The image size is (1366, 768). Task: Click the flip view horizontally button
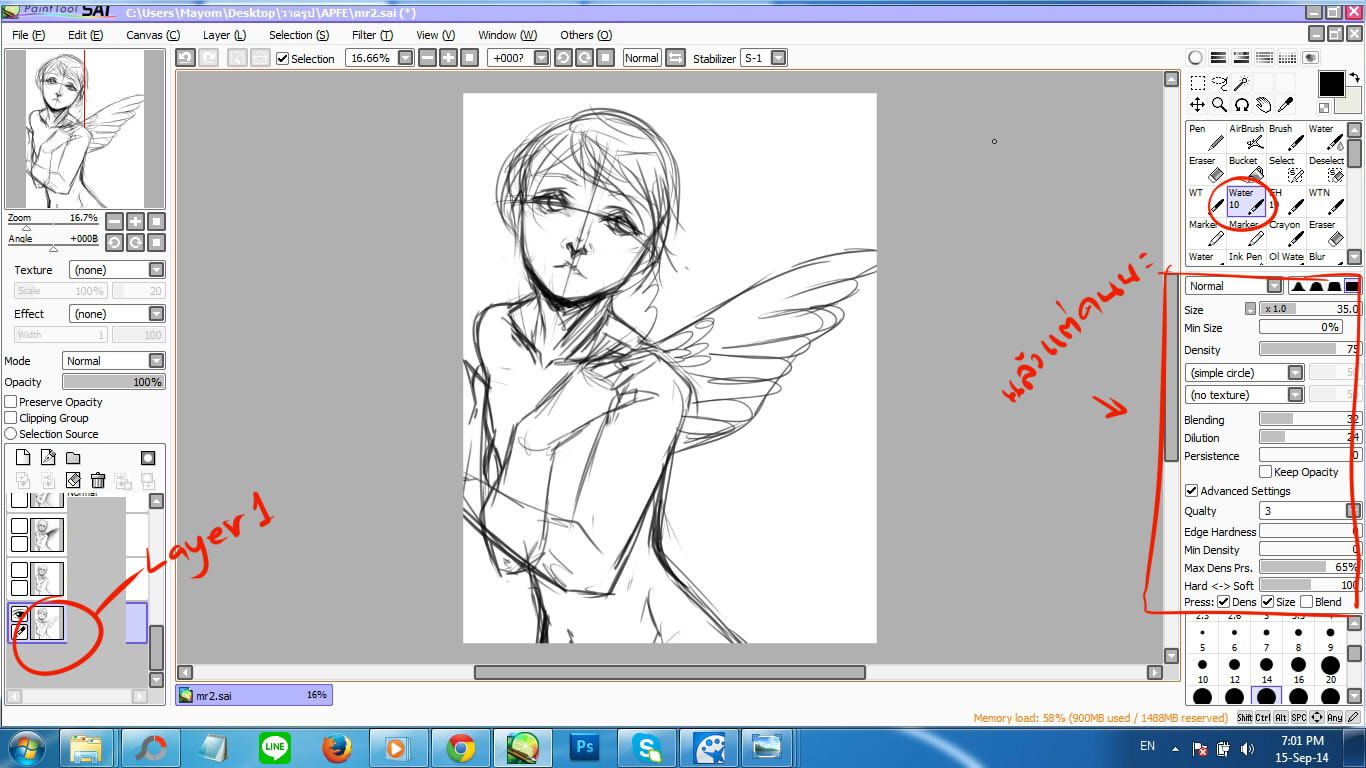click(675, 58)
